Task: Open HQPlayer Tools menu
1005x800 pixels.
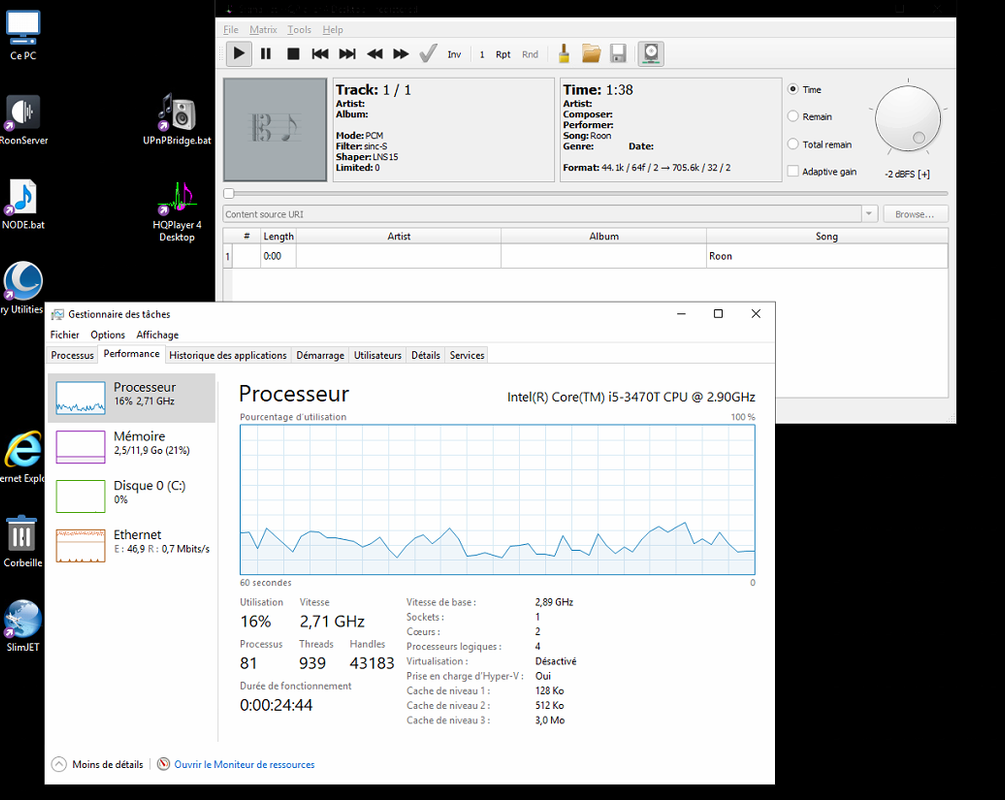Action: click(x=299, y=29)
